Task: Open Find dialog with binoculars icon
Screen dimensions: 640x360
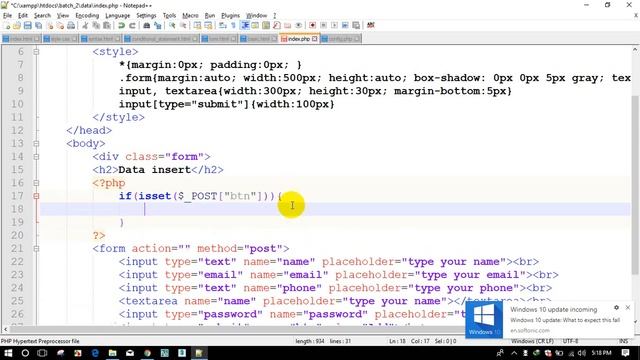Action: pos(147,25)
